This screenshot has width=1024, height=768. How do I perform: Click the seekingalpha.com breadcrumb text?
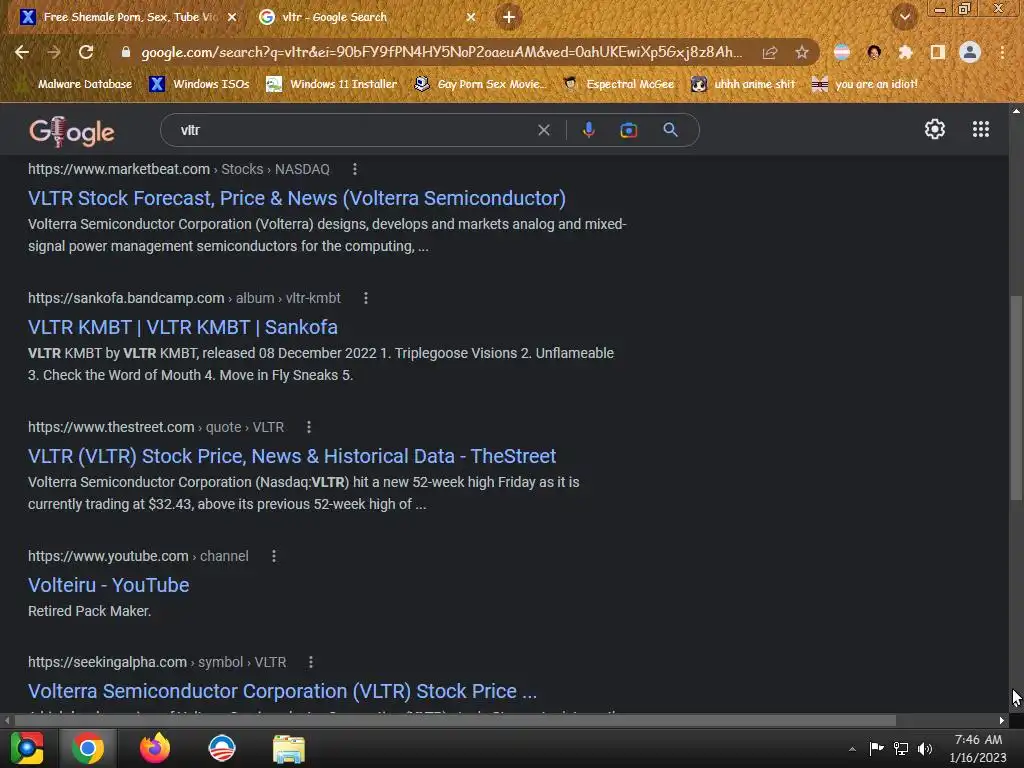pyautogui.click(x=157, y=662)
